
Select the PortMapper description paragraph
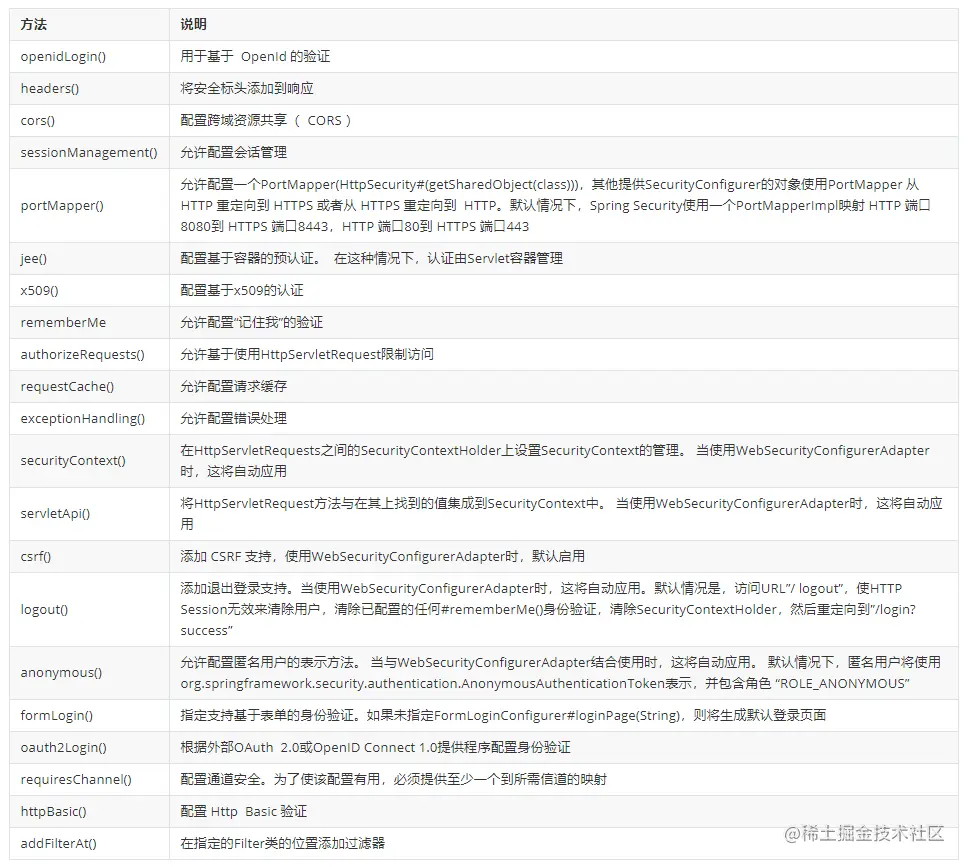(555, 206)
